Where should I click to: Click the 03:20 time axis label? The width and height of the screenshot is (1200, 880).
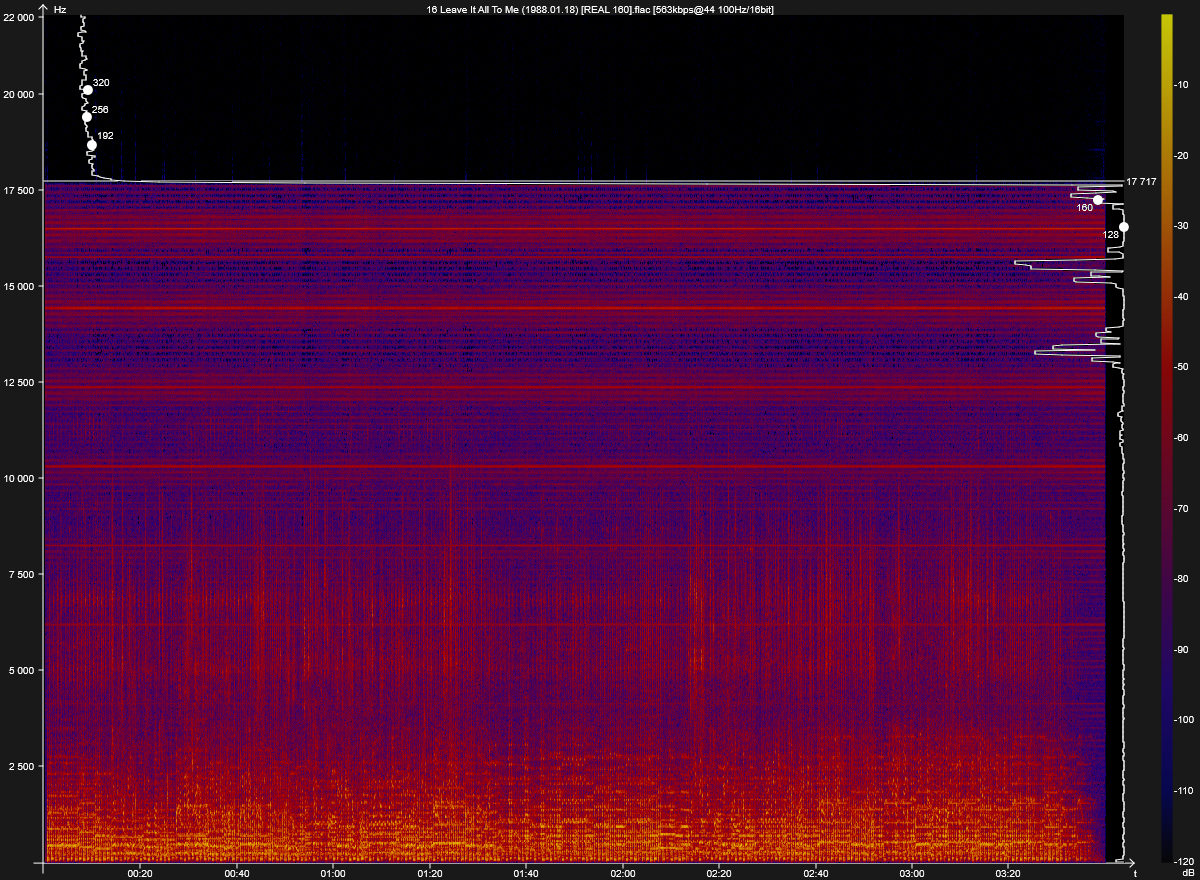click(1009, 873)
